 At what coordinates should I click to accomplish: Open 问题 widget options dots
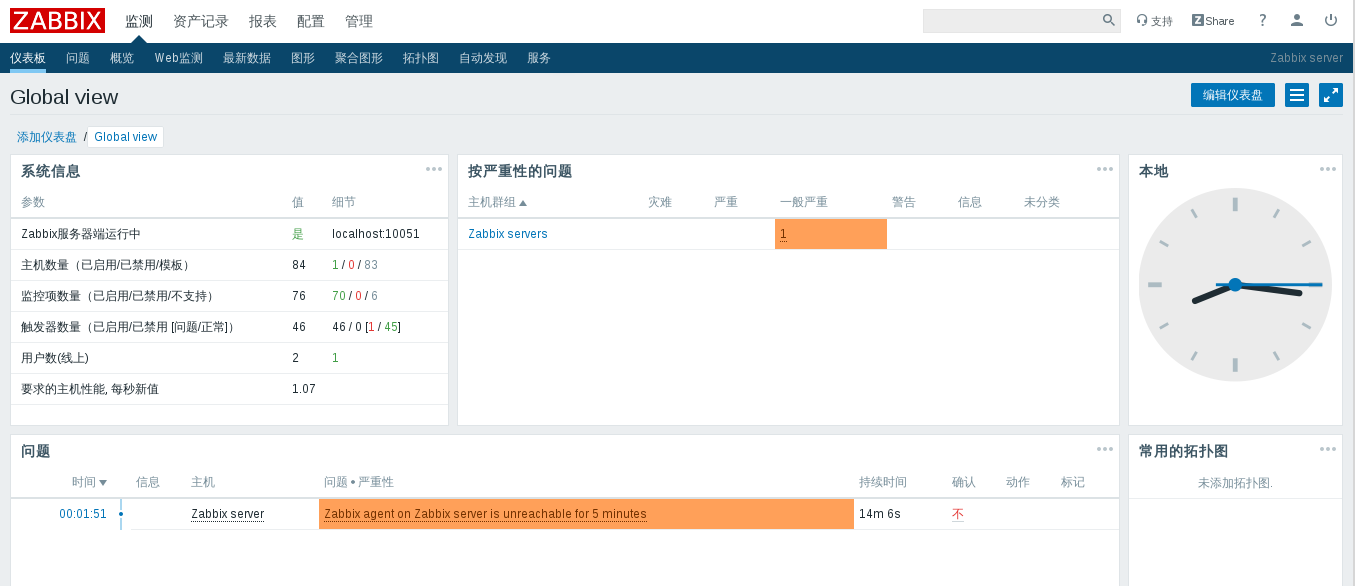coord(1105,449)
